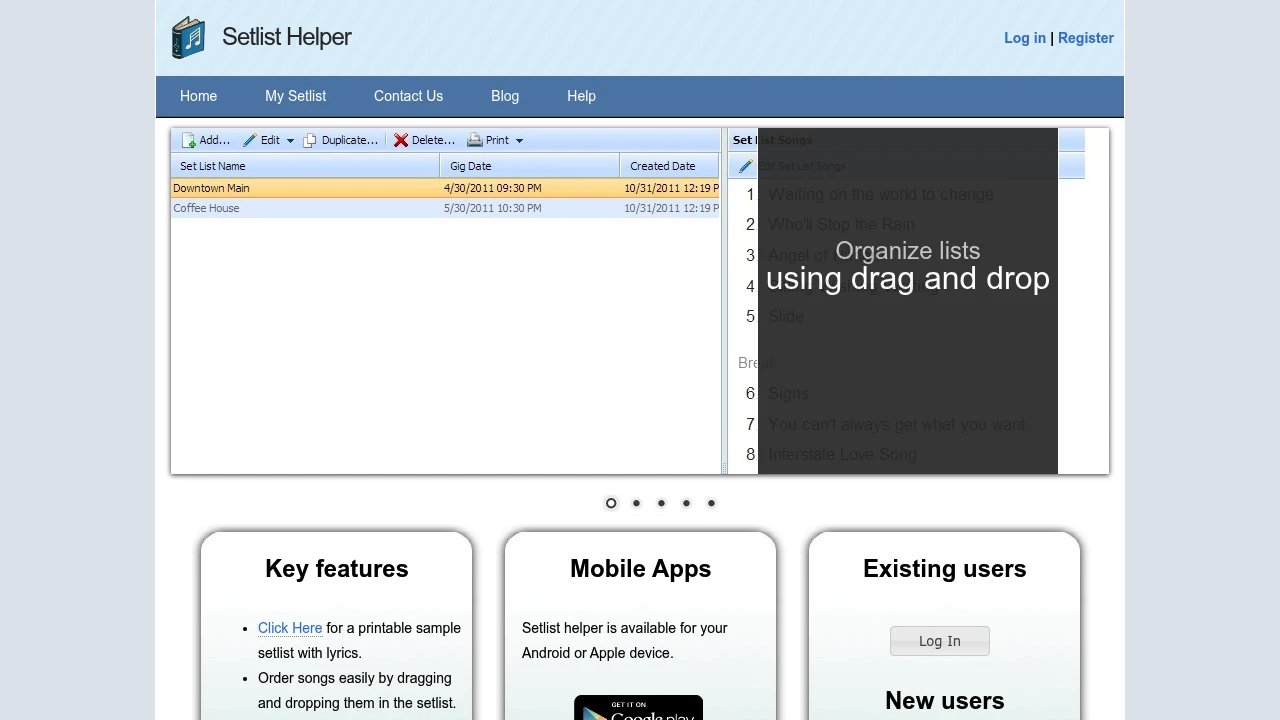Select the Coffee House set list row

click(445, 208)
